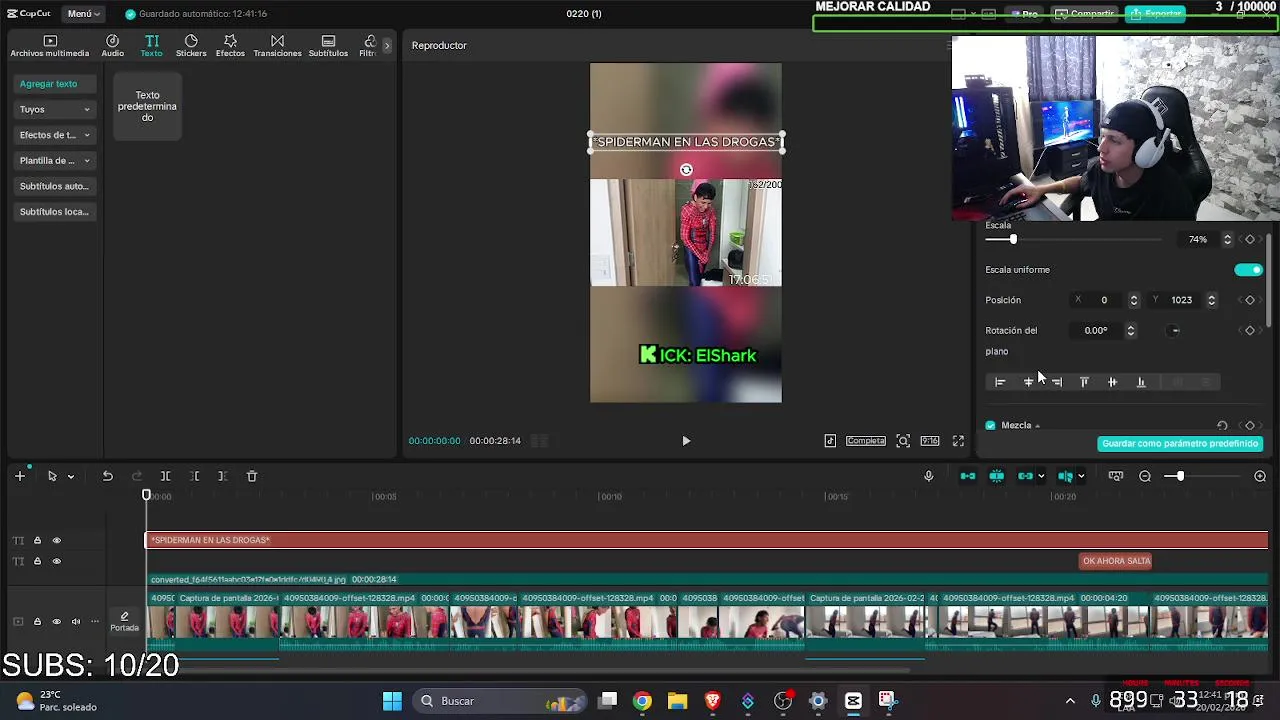
Task: Click Guardar como parámetro predefinido
Action: tap(1180, 443)
